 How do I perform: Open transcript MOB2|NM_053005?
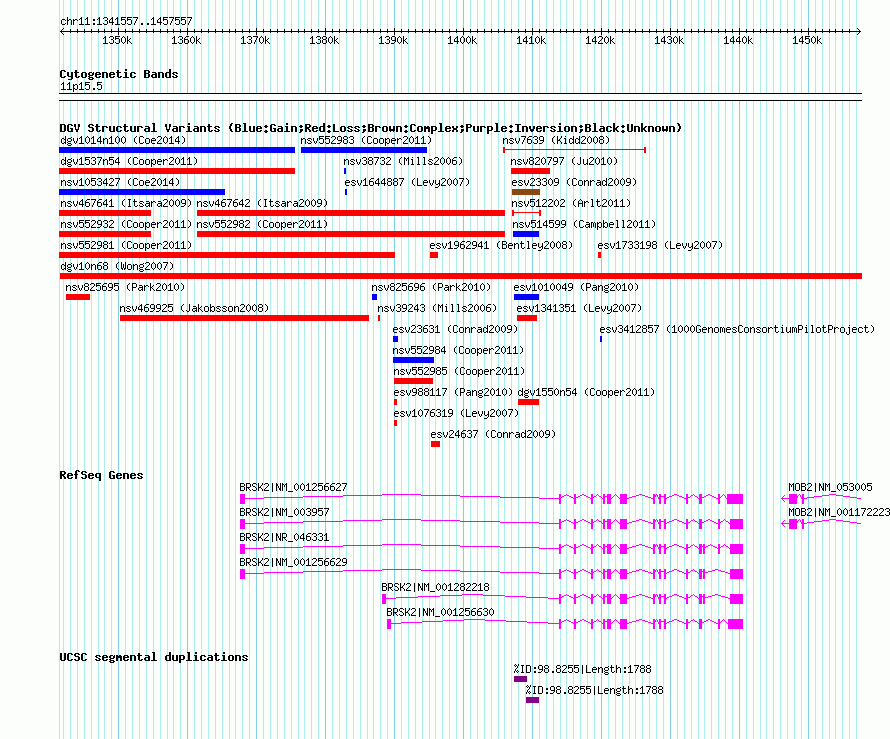click(830, 487)
